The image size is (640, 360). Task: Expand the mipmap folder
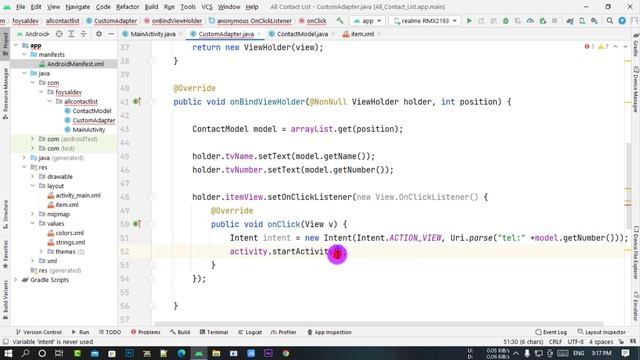tap(32, 214)
